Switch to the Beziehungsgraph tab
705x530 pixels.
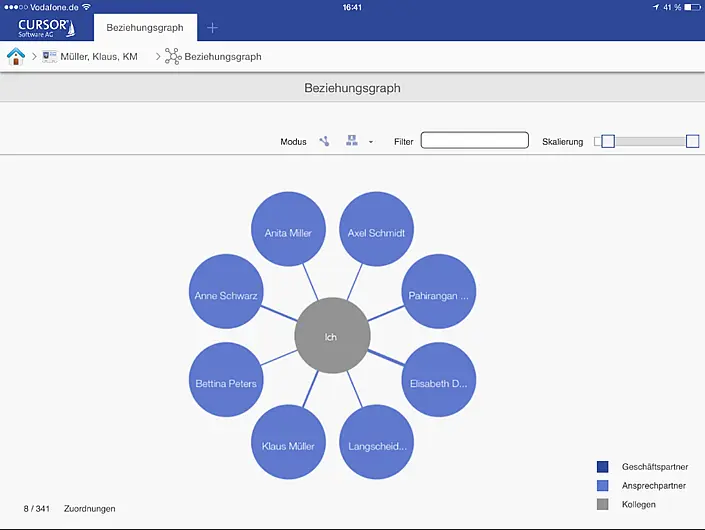click(145, 28)
